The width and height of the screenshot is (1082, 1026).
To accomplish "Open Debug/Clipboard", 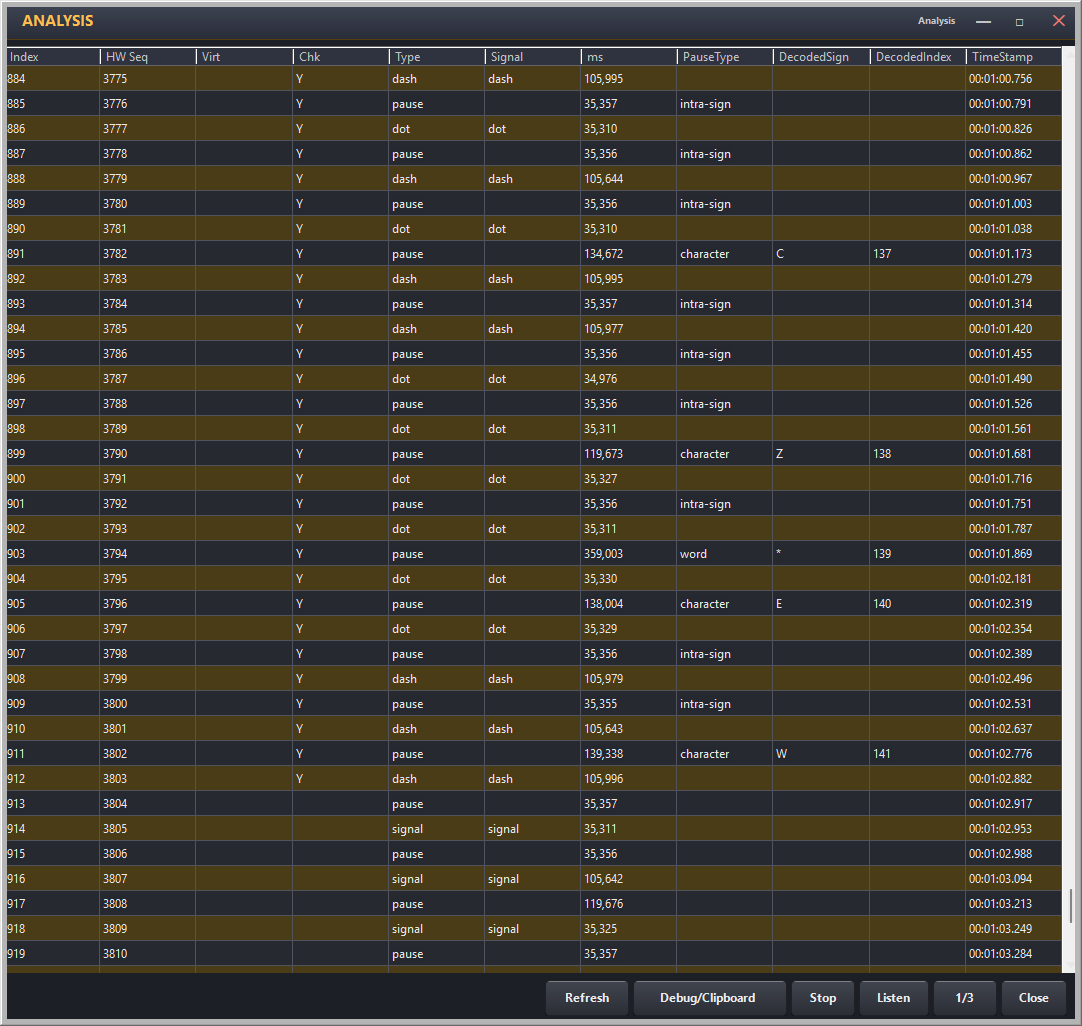I will [x=708, y=998].
